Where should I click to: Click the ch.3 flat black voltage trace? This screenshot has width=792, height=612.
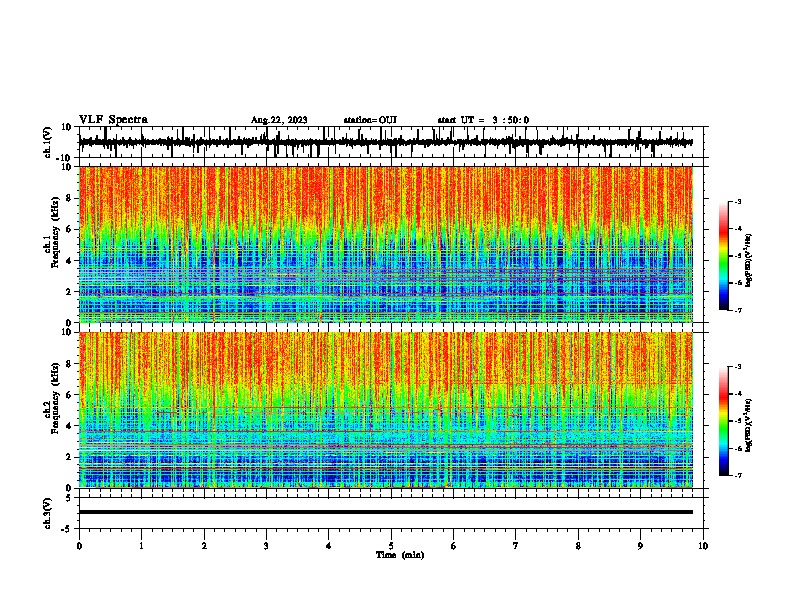[385, 512]
